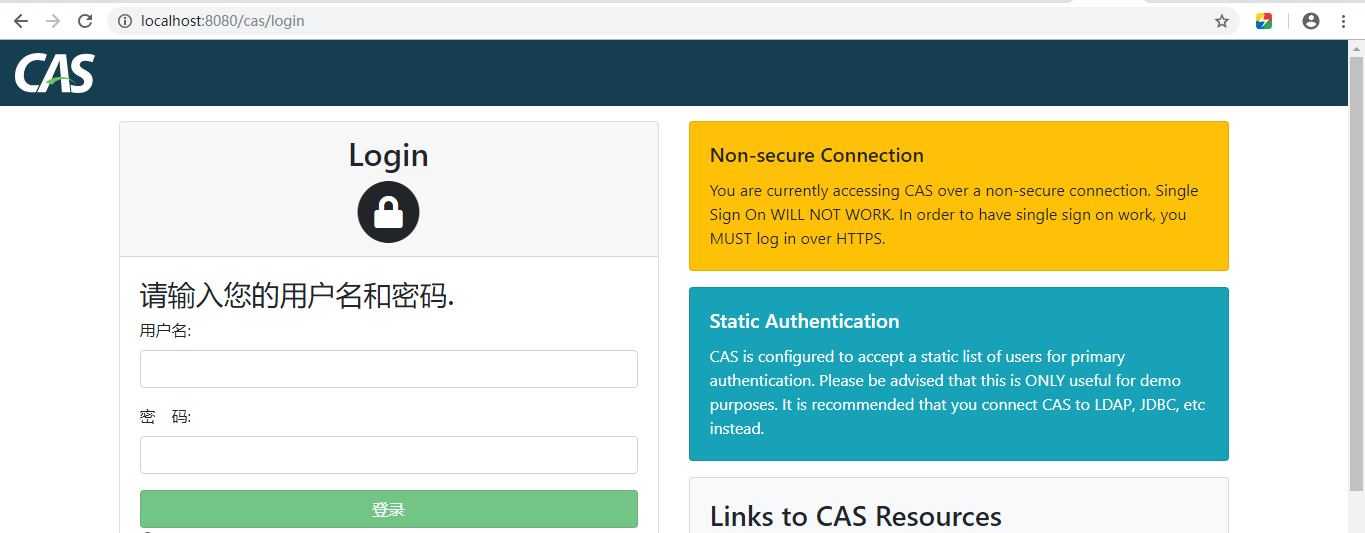Focus the address bar URL localhost:8080/cas/login
Image resolution: width=1365 pixels, height=533 pixels.
click(223, 21)
